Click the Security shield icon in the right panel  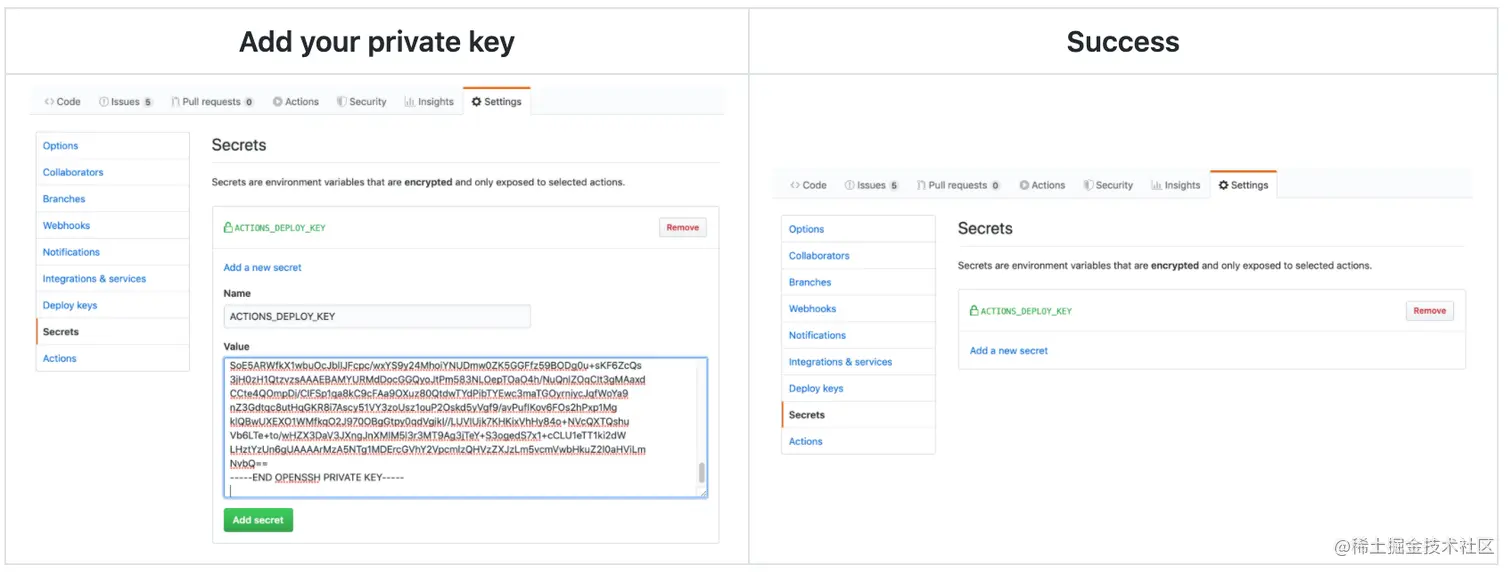(x=1088, y=185)
